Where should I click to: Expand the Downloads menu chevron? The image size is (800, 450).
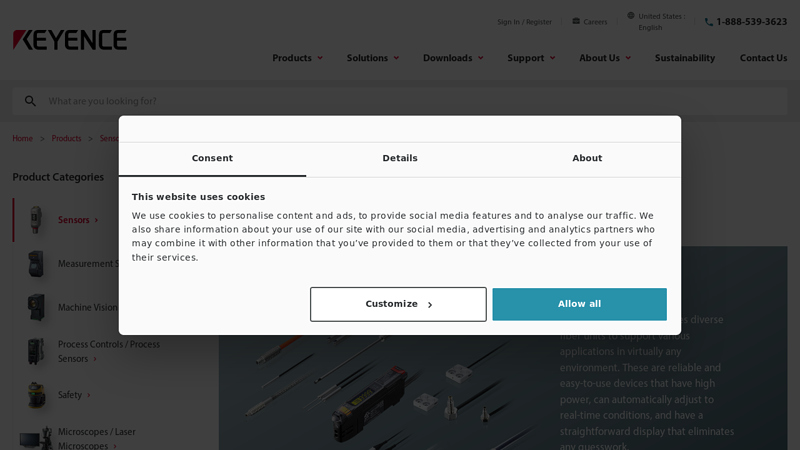tap(481, 58)
